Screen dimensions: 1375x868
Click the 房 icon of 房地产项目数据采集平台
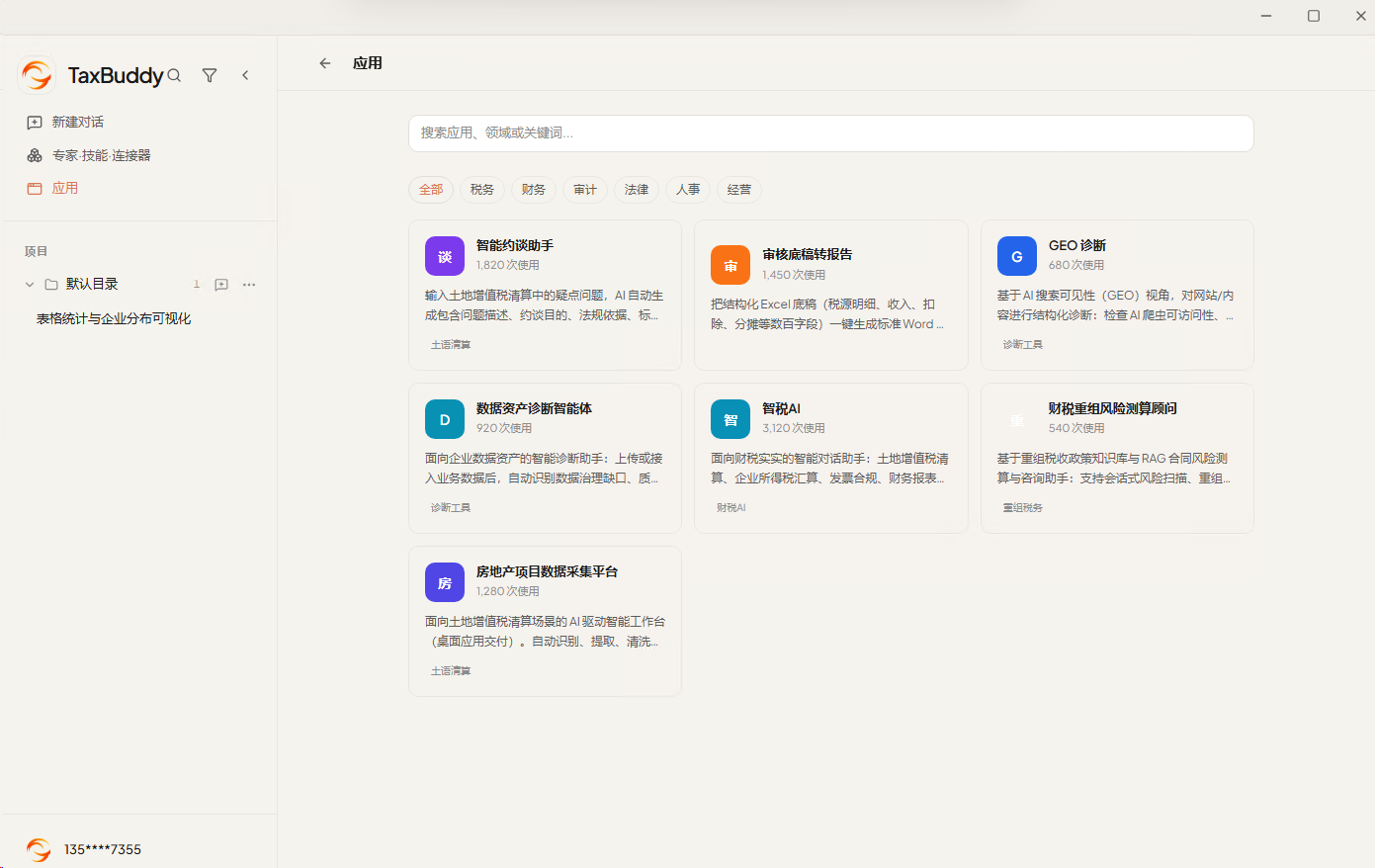point(445,582)
